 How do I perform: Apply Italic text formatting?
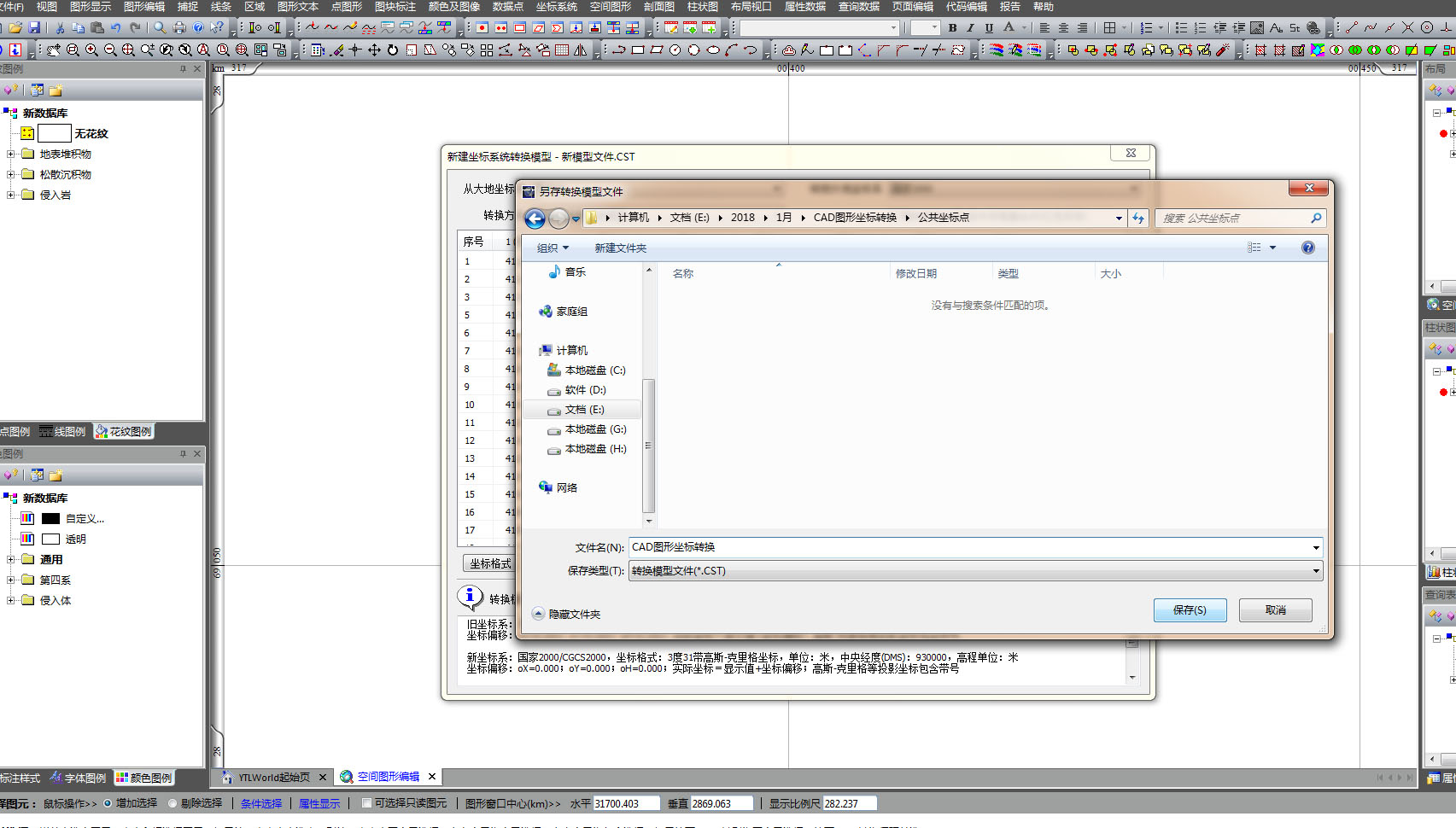(x=971, y=28)
